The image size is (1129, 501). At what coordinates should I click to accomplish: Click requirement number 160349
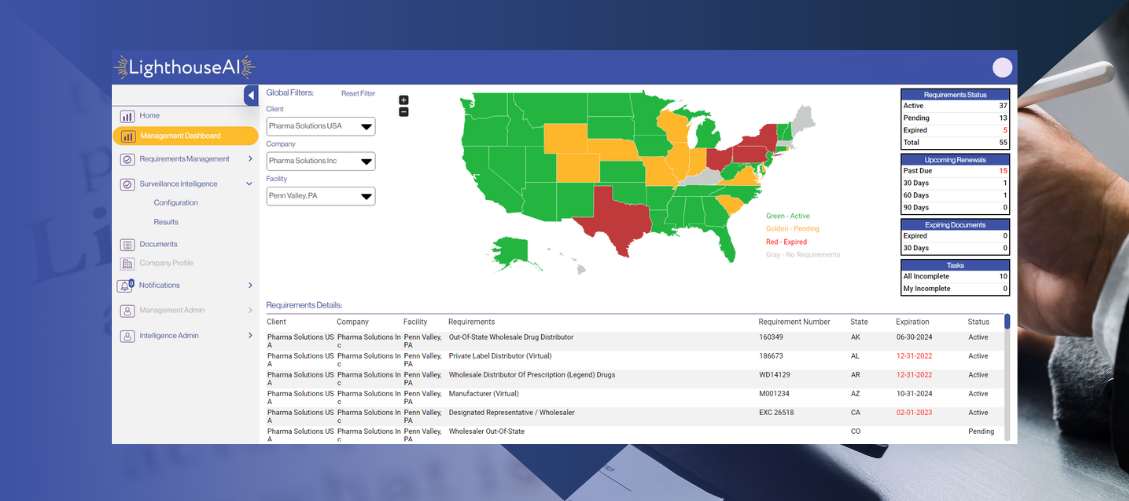pyautogui.click(x=770, y=338)
